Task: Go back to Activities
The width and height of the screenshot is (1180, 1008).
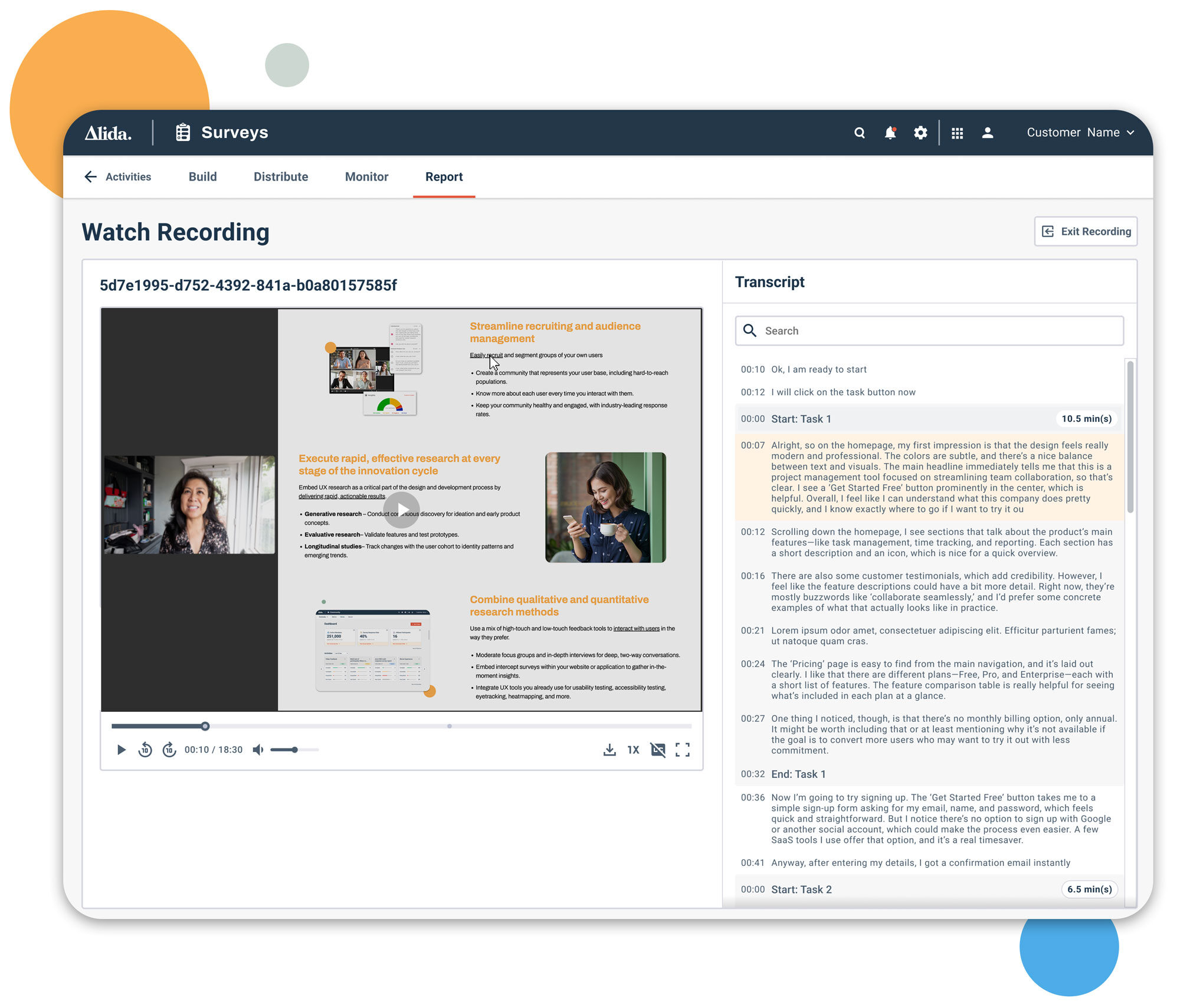Action: tap(118, 177)
